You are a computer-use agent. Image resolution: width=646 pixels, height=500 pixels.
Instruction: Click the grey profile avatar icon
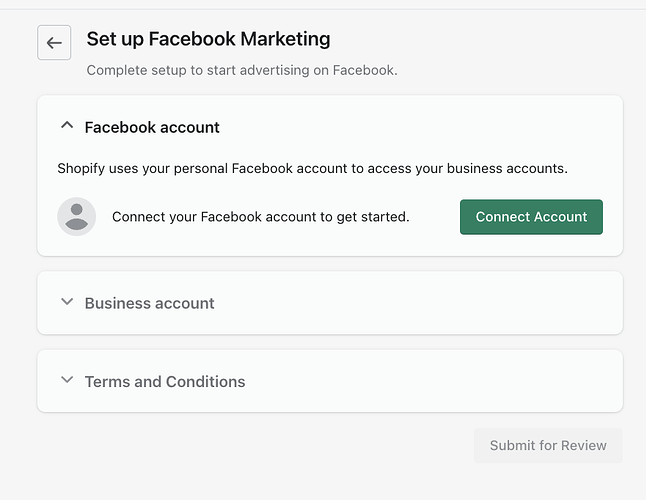[x=77, y=217]
